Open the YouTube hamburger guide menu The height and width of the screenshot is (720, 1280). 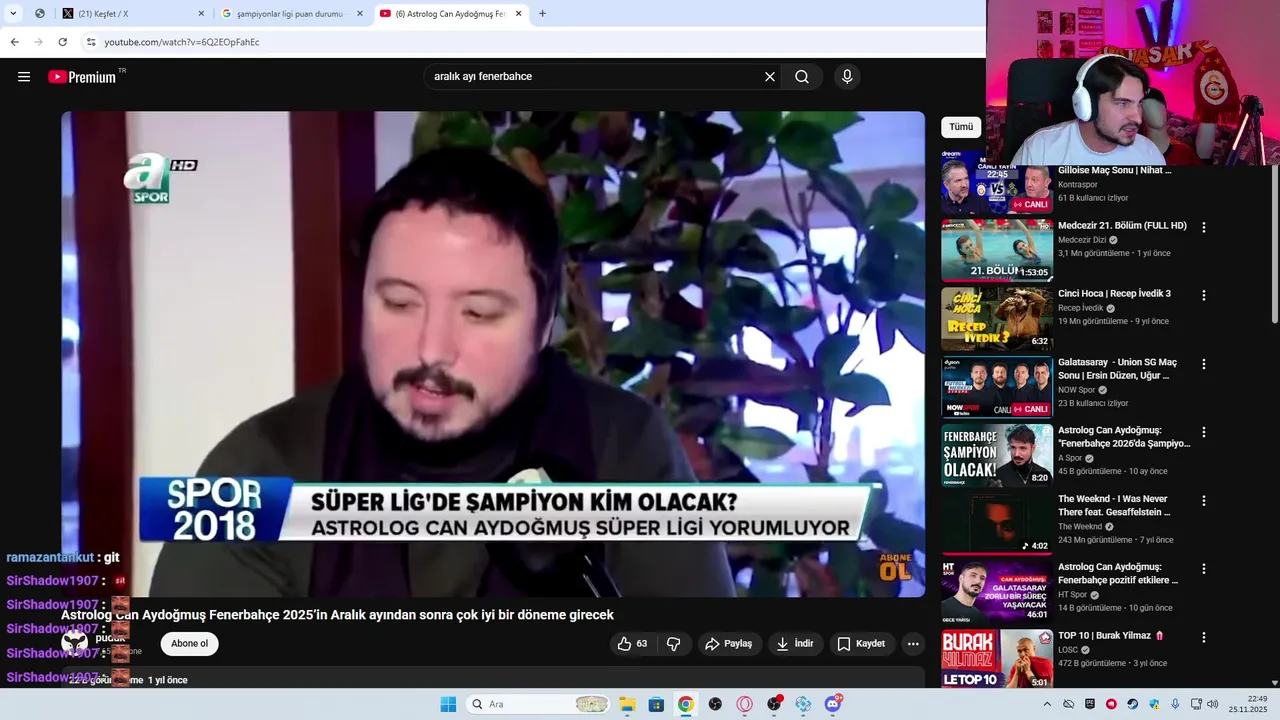pyautogui.click(x=24, y=77)
